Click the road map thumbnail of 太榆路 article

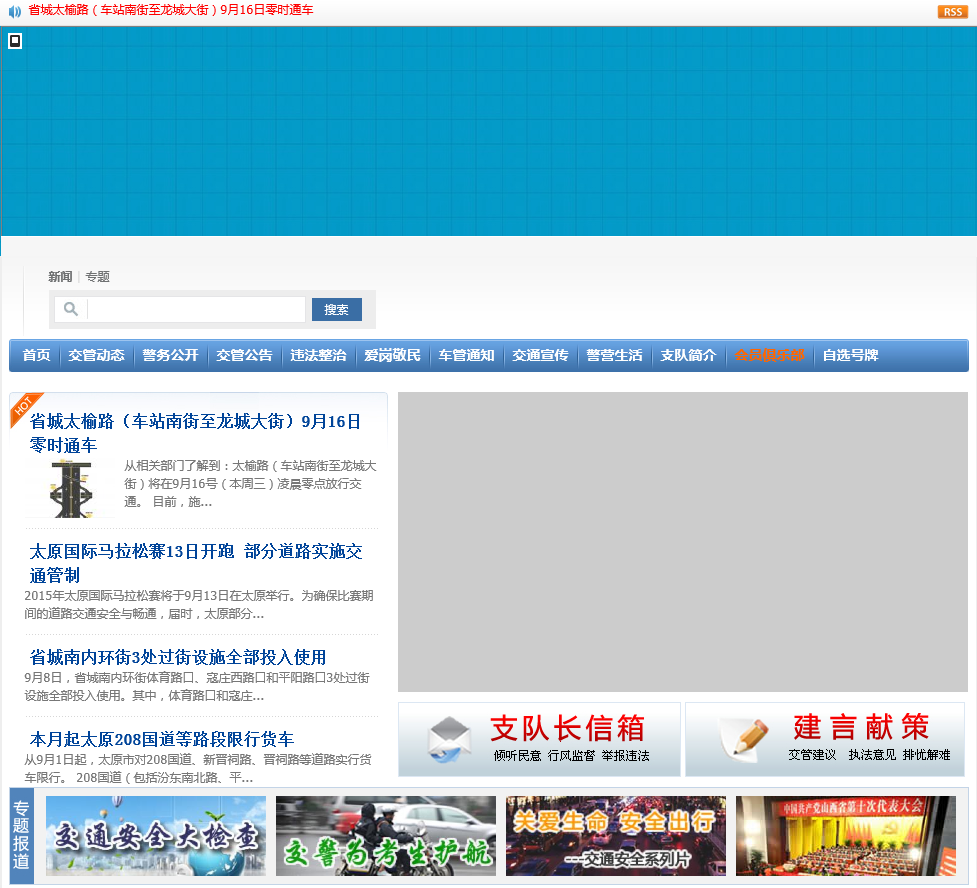click(70, 489)
